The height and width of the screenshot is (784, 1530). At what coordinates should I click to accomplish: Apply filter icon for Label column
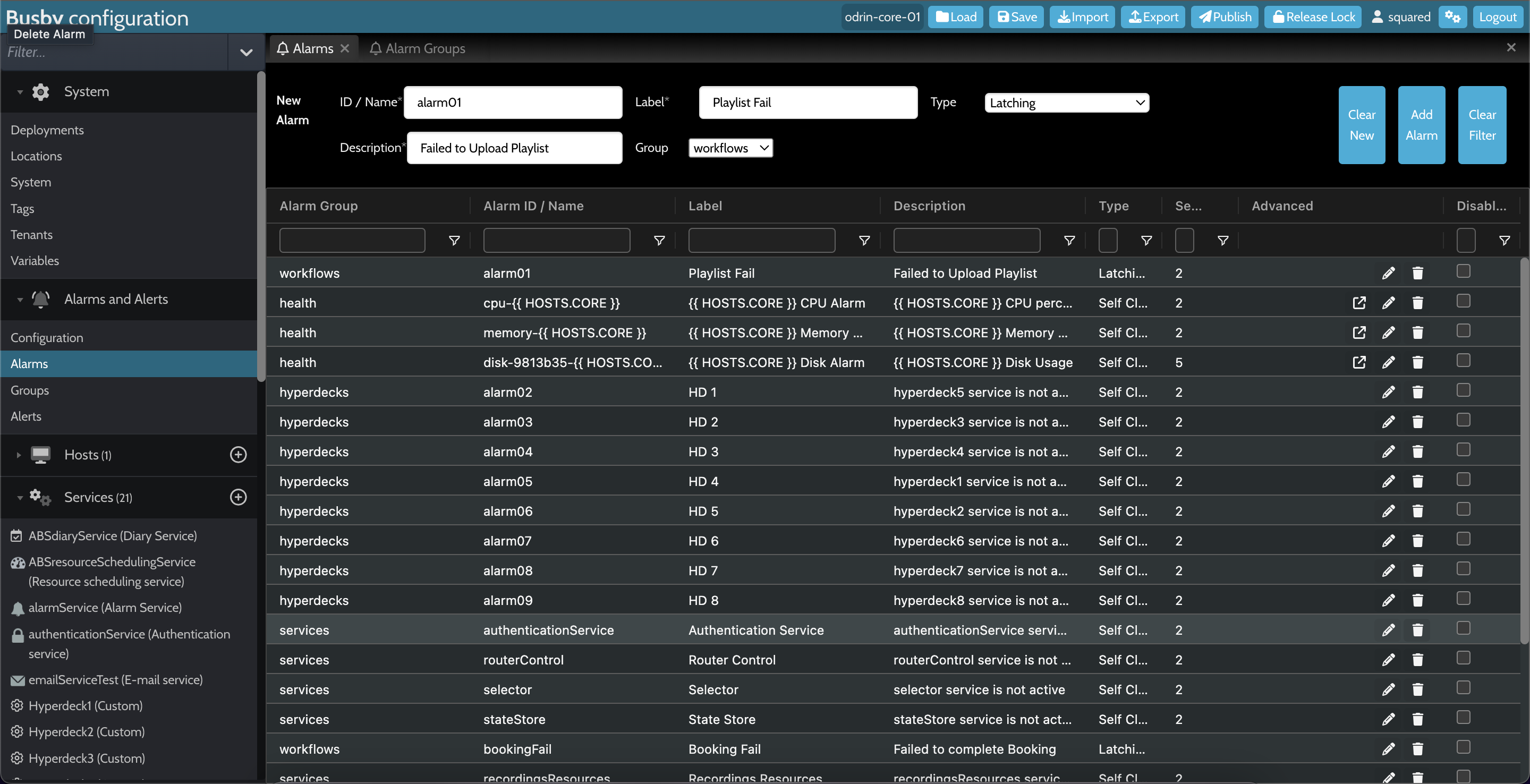pyautogui.click(x=865, y=241)
